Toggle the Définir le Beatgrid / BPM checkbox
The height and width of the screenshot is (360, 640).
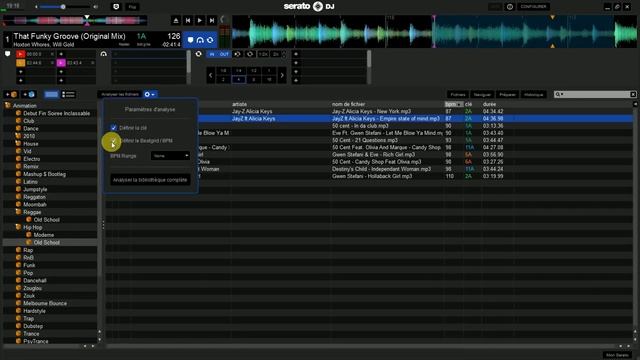coord(113,140)
